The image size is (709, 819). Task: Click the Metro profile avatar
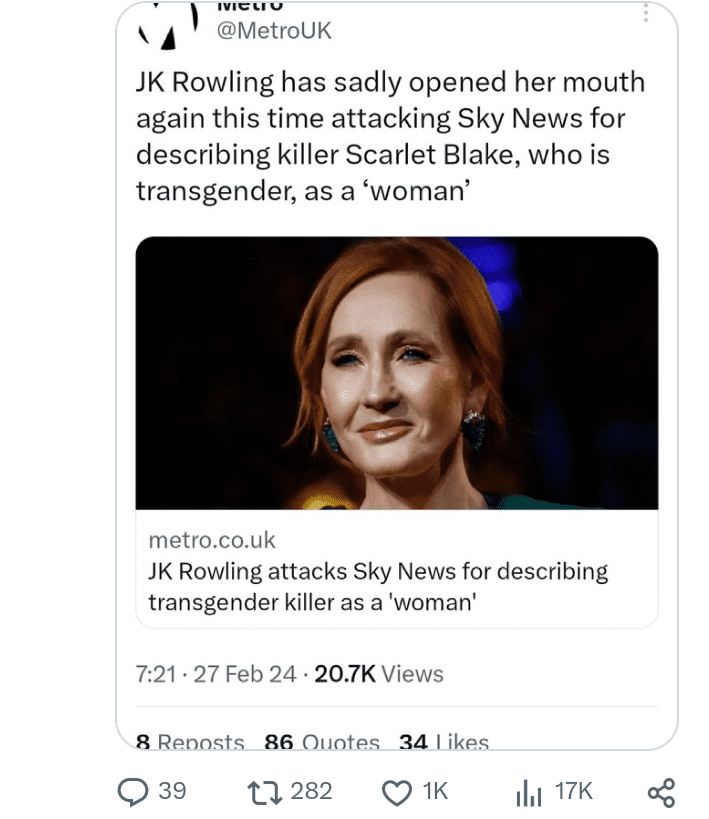pos(169,25)
